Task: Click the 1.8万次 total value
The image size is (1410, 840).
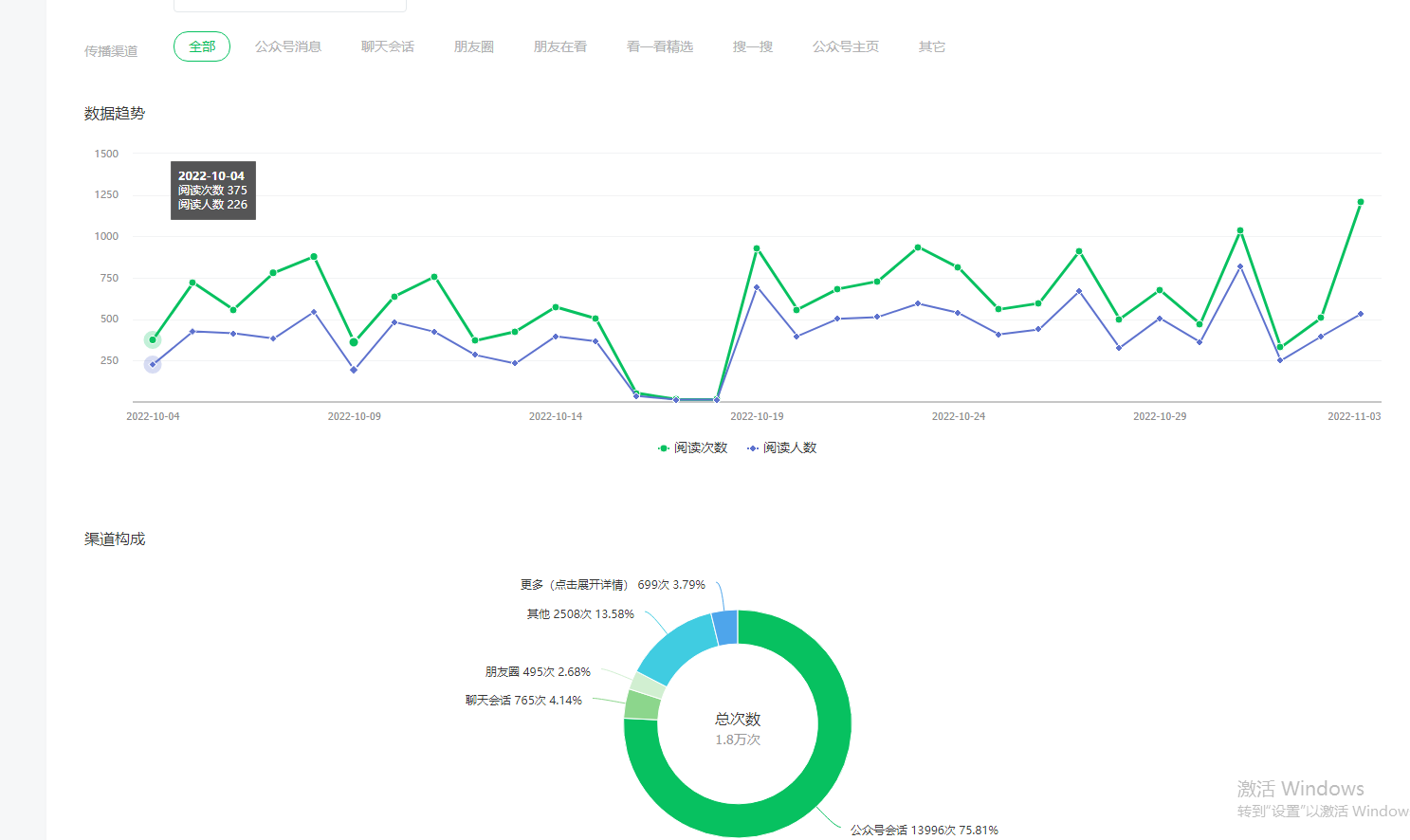Action: tap(738, 740)
